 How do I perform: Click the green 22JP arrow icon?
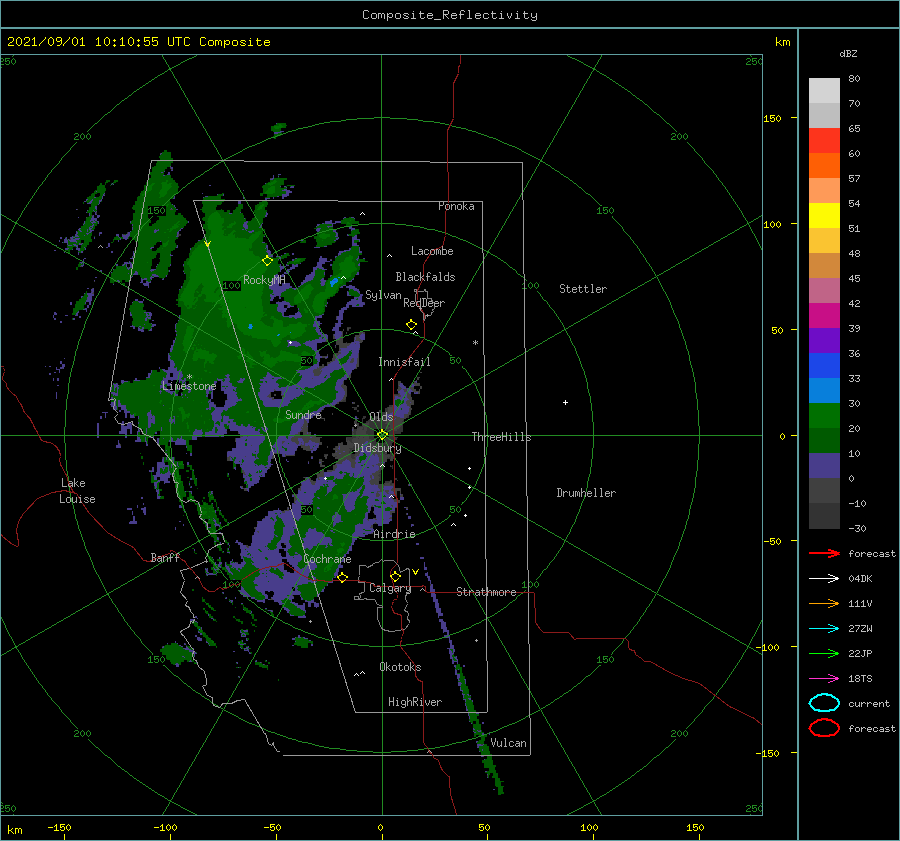[x=824, y=653]
